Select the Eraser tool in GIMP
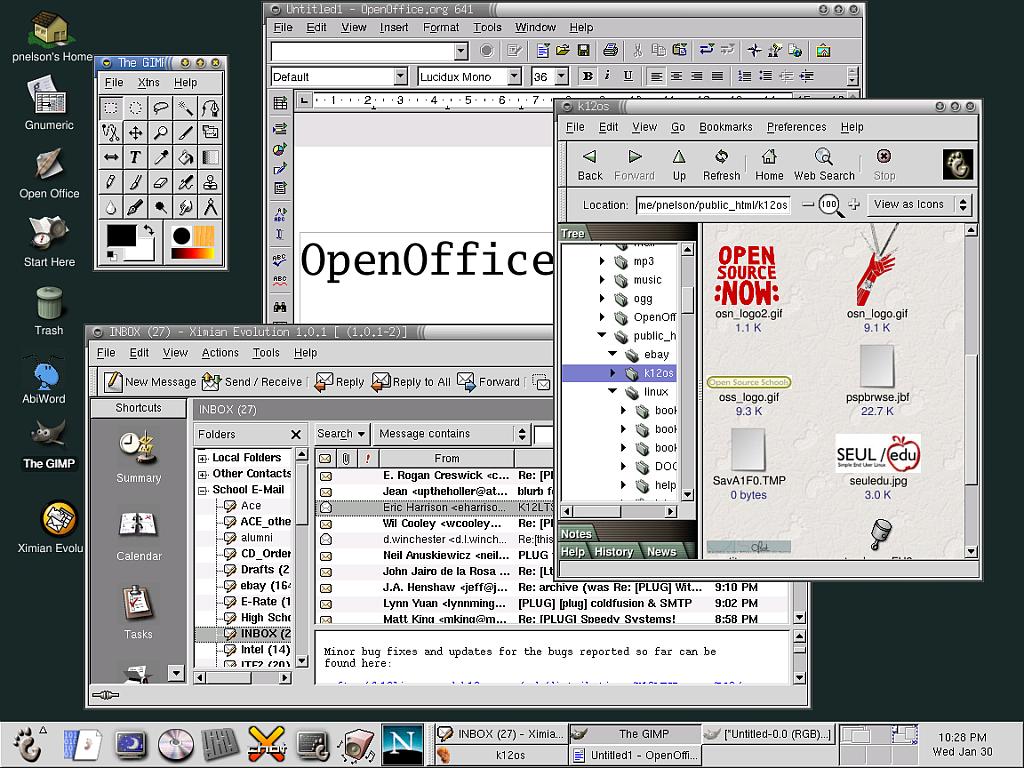 pyautogui.click(x=160, y=182)
